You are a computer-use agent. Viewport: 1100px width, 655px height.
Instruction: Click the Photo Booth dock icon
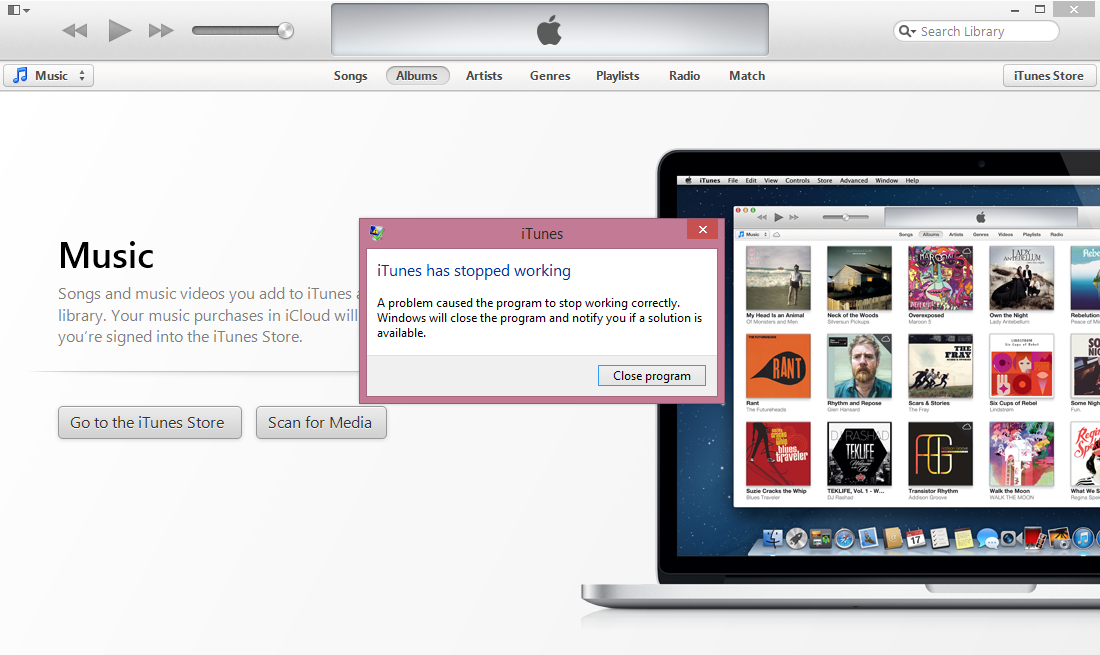click(x=1035, y=539)
